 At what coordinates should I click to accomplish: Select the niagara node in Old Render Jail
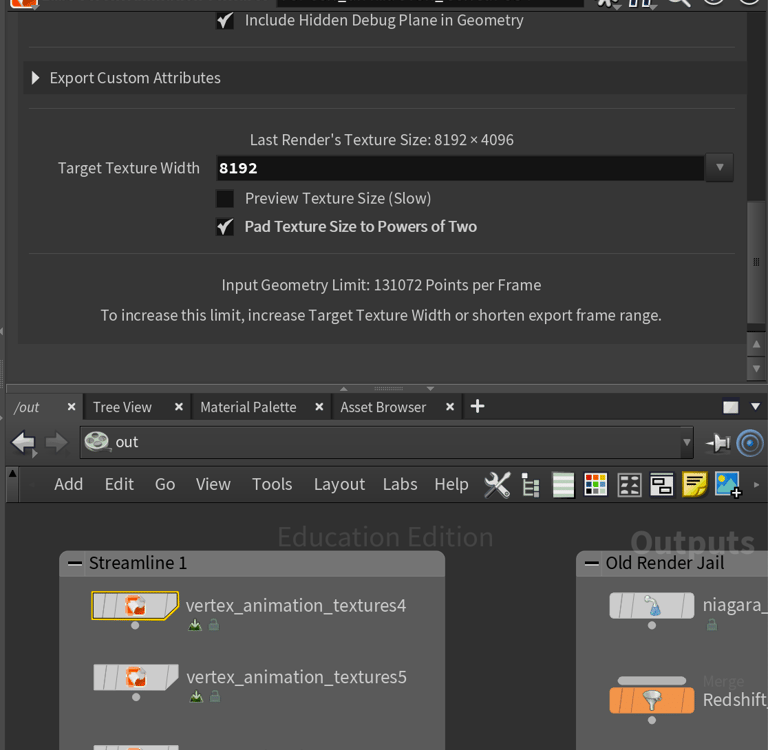coord(651,605)
